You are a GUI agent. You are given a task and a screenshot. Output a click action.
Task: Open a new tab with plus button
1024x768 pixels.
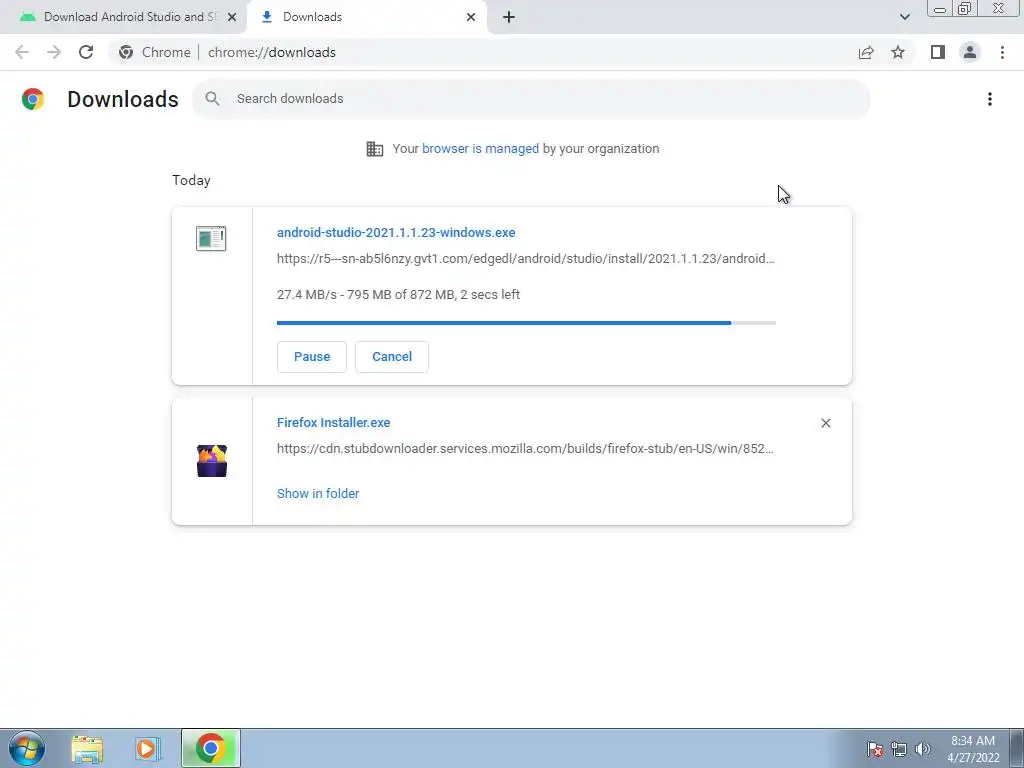509,17
